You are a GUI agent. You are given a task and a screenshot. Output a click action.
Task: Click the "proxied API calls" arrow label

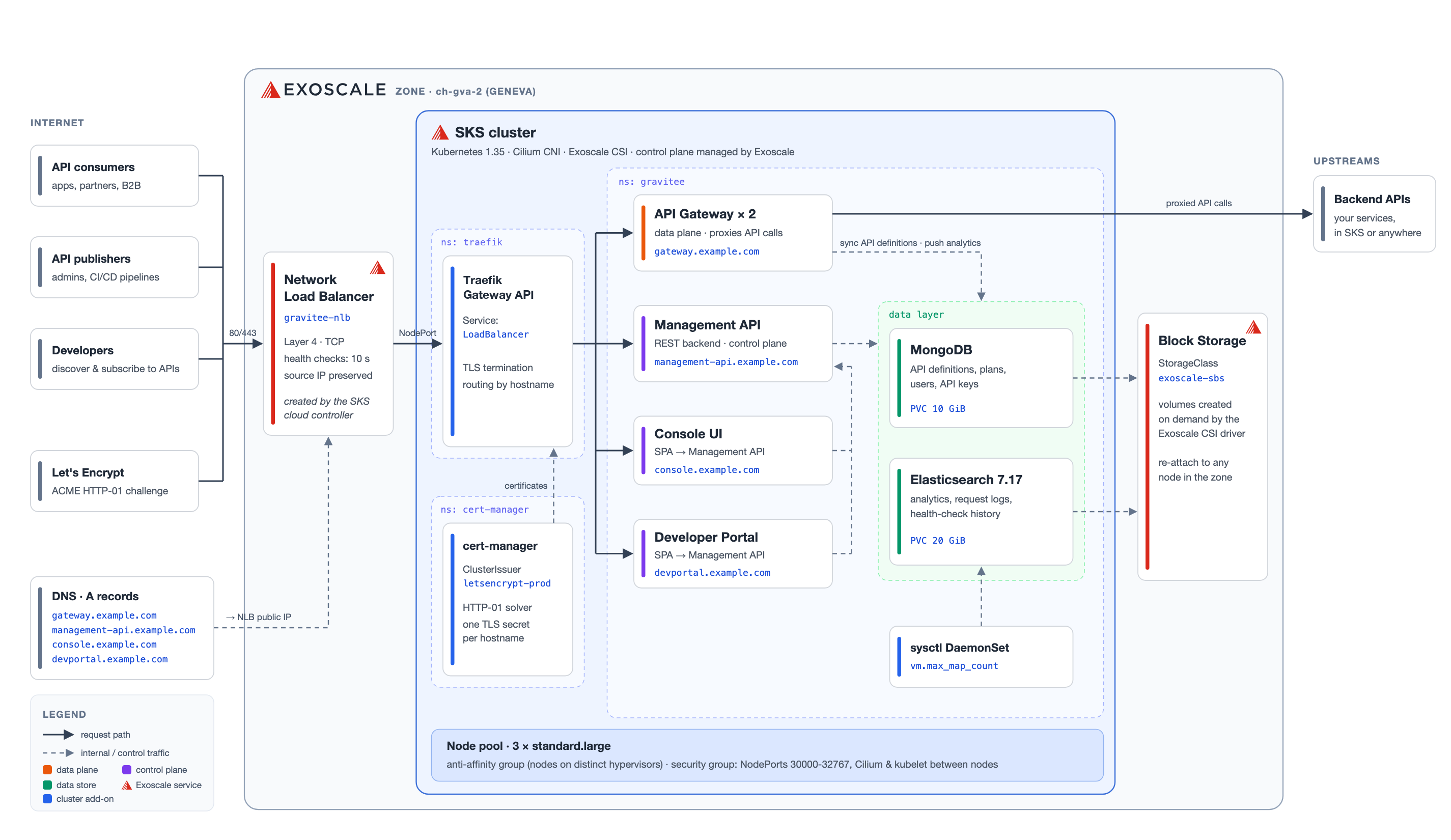[x=1199, y=203]
